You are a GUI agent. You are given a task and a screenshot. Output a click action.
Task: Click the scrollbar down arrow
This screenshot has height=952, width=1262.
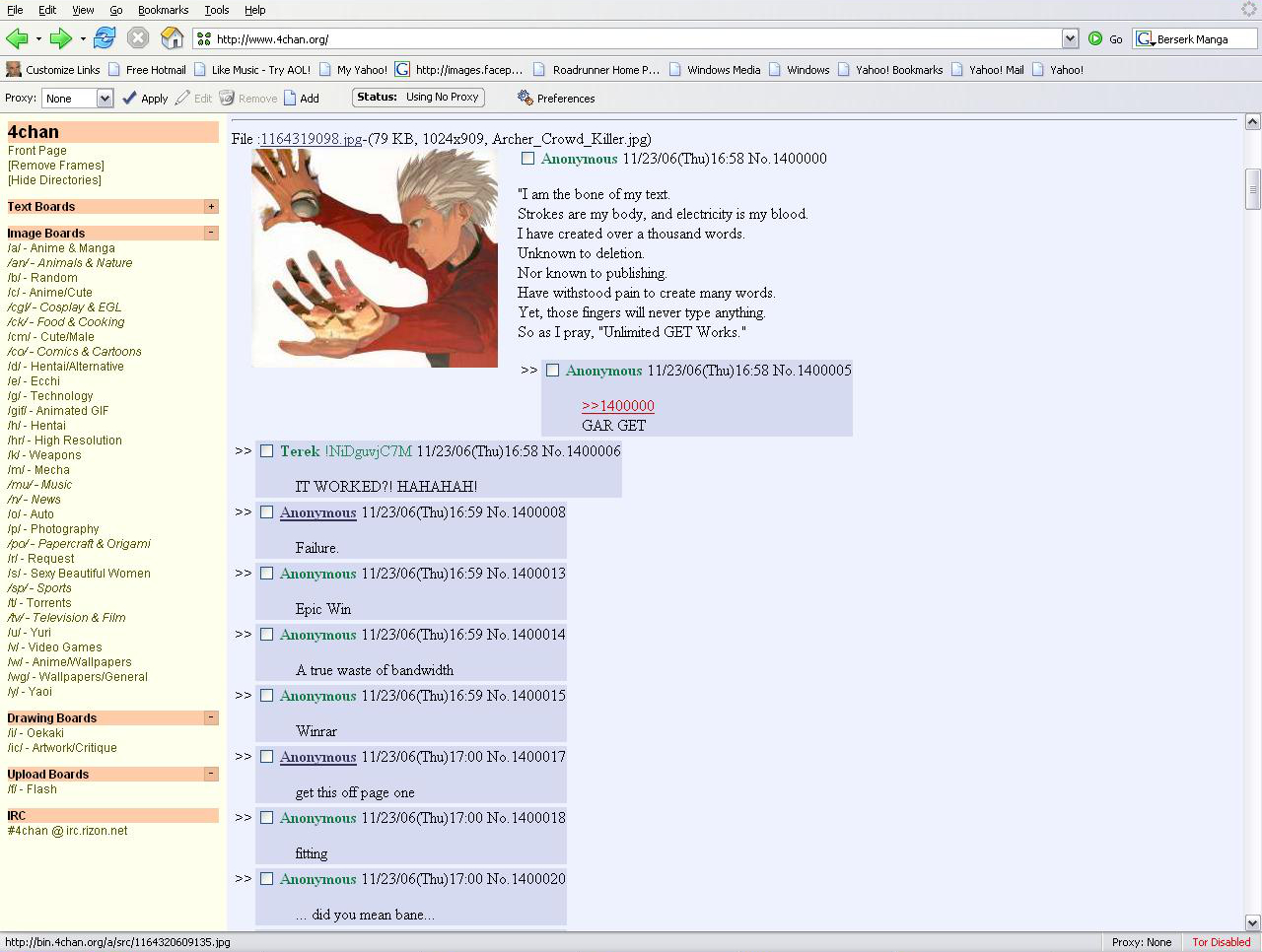(x=1253, y=923)
